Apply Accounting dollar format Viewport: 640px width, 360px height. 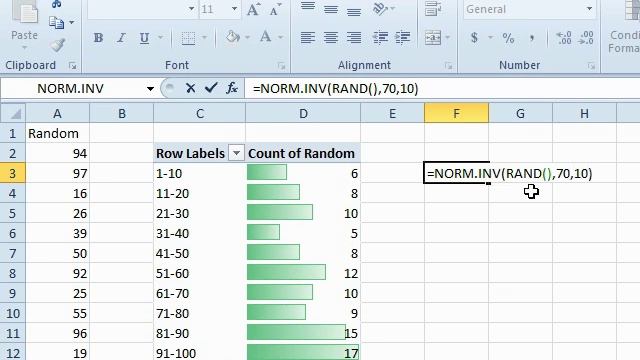point(474,38)
